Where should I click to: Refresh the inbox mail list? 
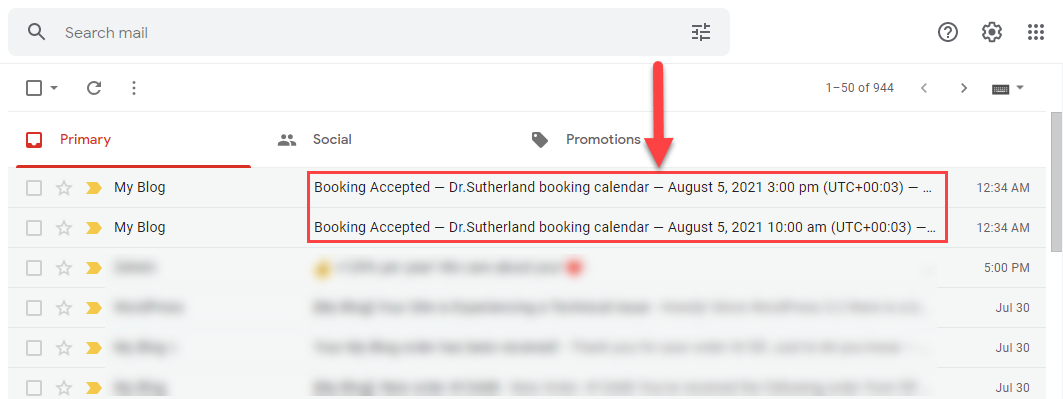point(94,87)
